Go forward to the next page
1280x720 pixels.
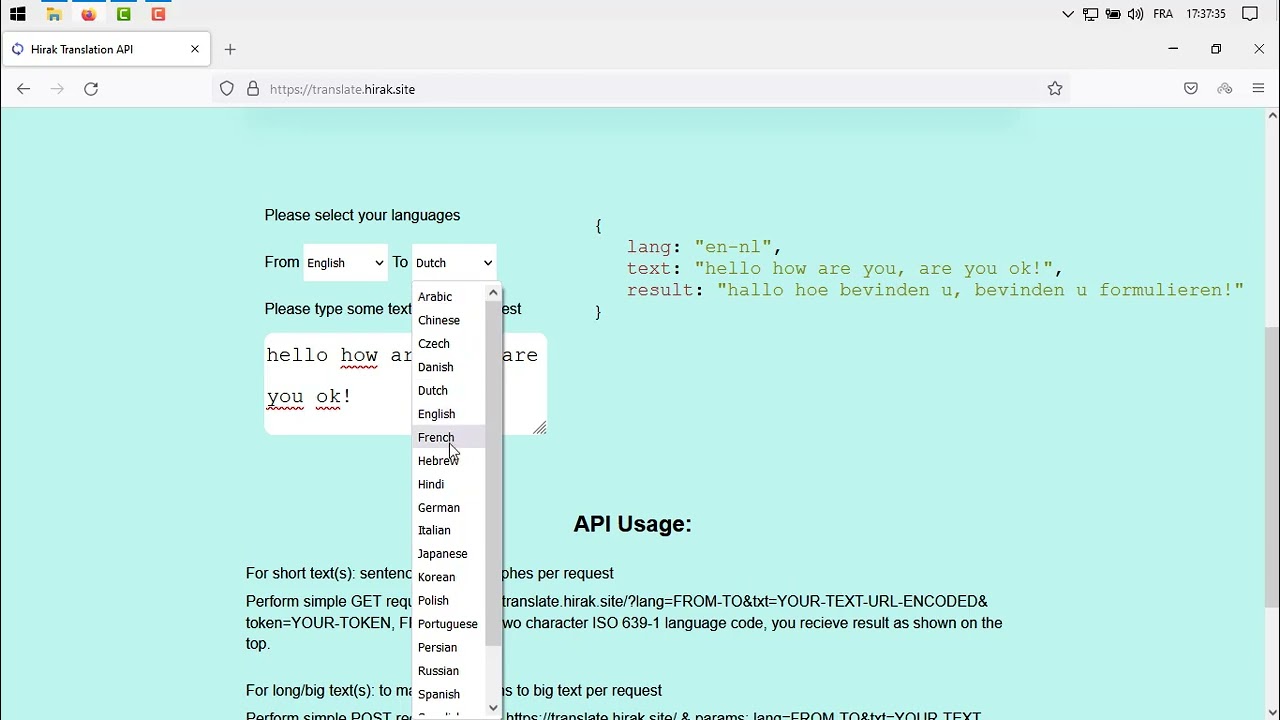(57, 89)
